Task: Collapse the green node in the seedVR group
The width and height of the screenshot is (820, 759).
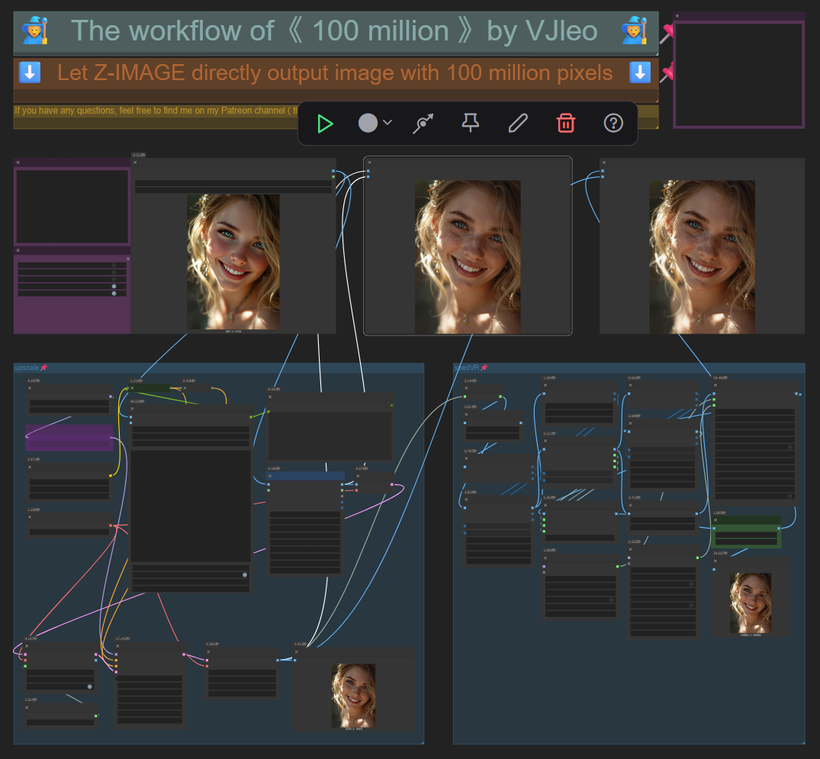Action: pyautogui.click(x=714, y=519)
